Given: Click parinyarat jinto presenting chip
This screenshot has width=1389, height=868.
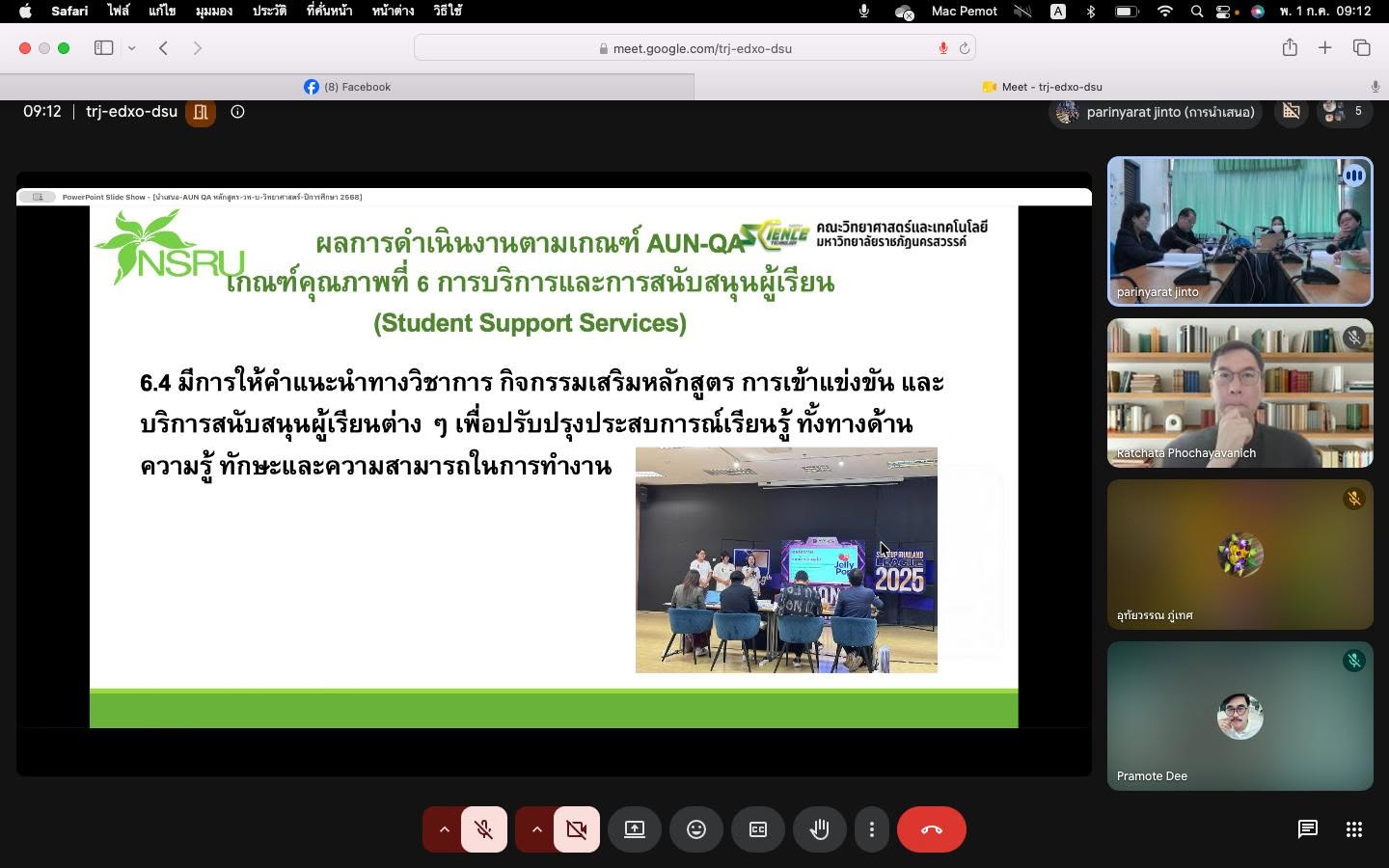Looking at the screenshot, I should click(1157, 112).
